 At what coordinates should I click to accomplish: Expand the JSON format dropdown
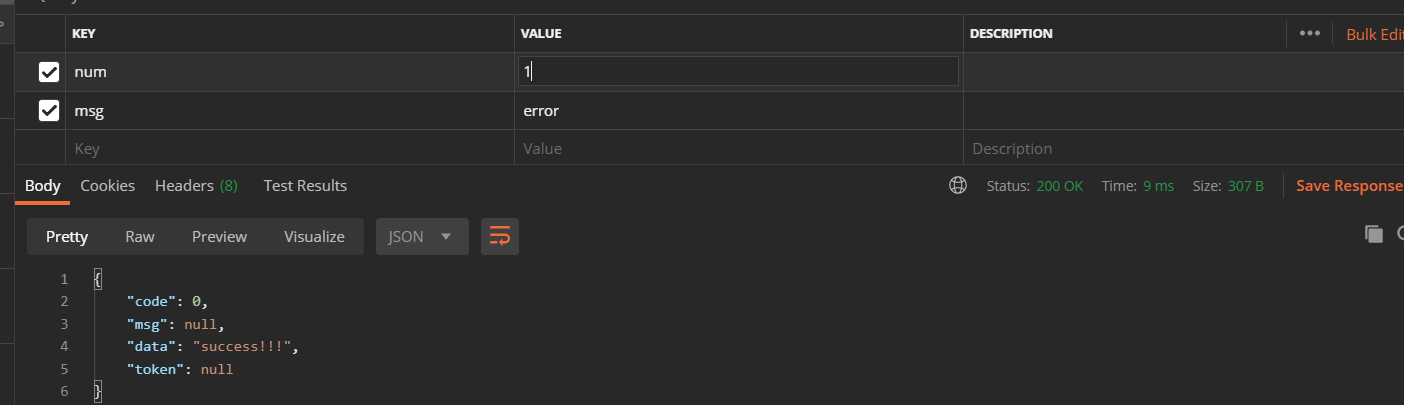tap(422, 237)
